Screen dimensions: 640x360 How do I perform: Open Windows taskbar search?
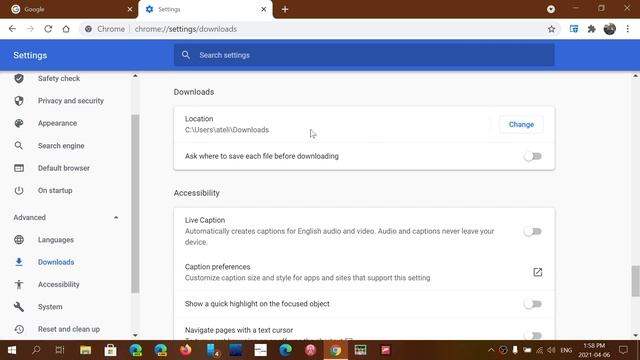pos(36,350)
